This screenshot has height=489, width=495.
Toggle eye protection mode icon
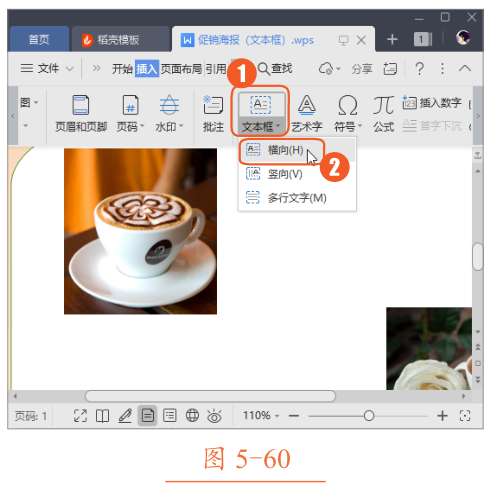point(214,416)
